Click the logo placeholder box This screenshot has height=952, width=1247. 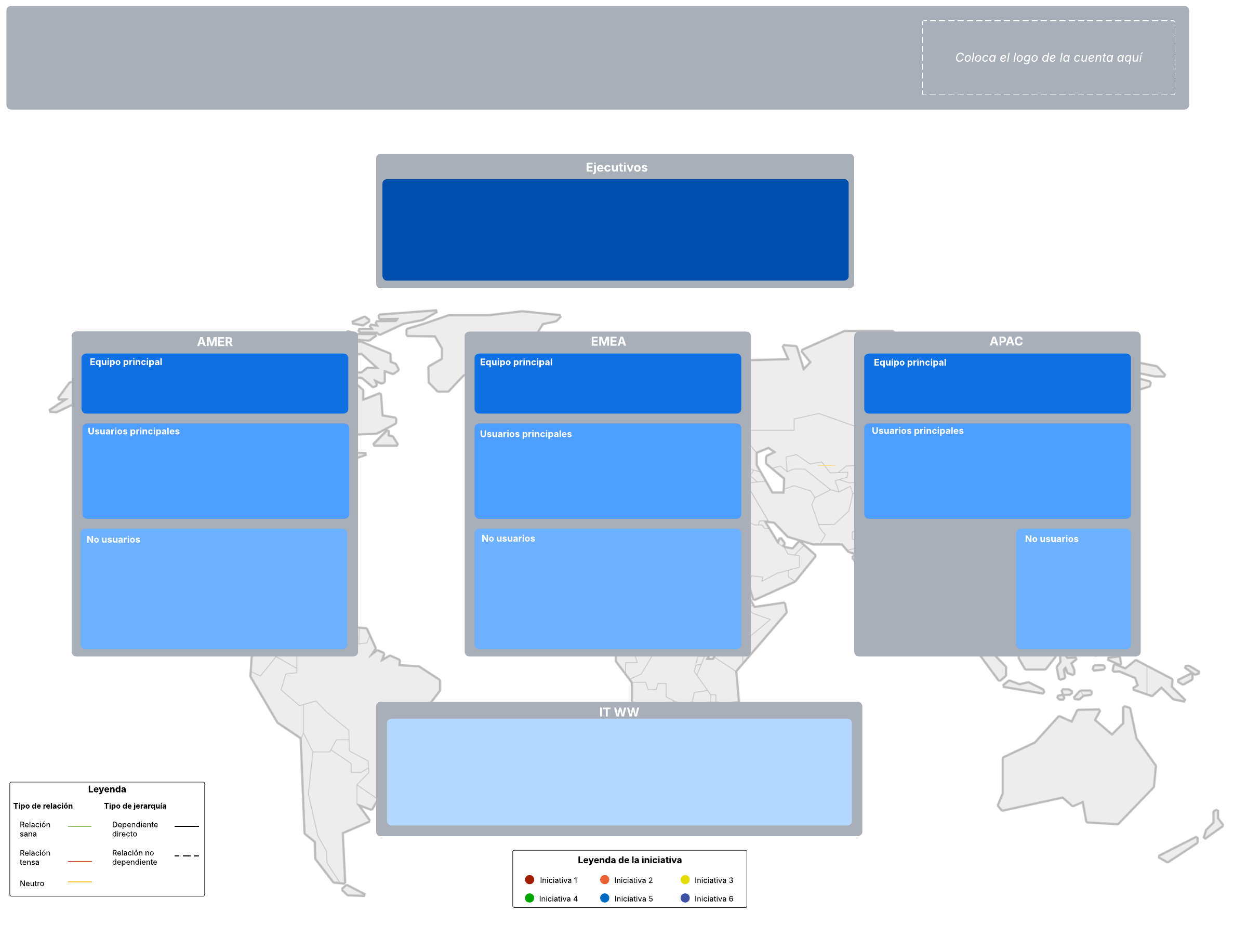[x=1048, y=58]
